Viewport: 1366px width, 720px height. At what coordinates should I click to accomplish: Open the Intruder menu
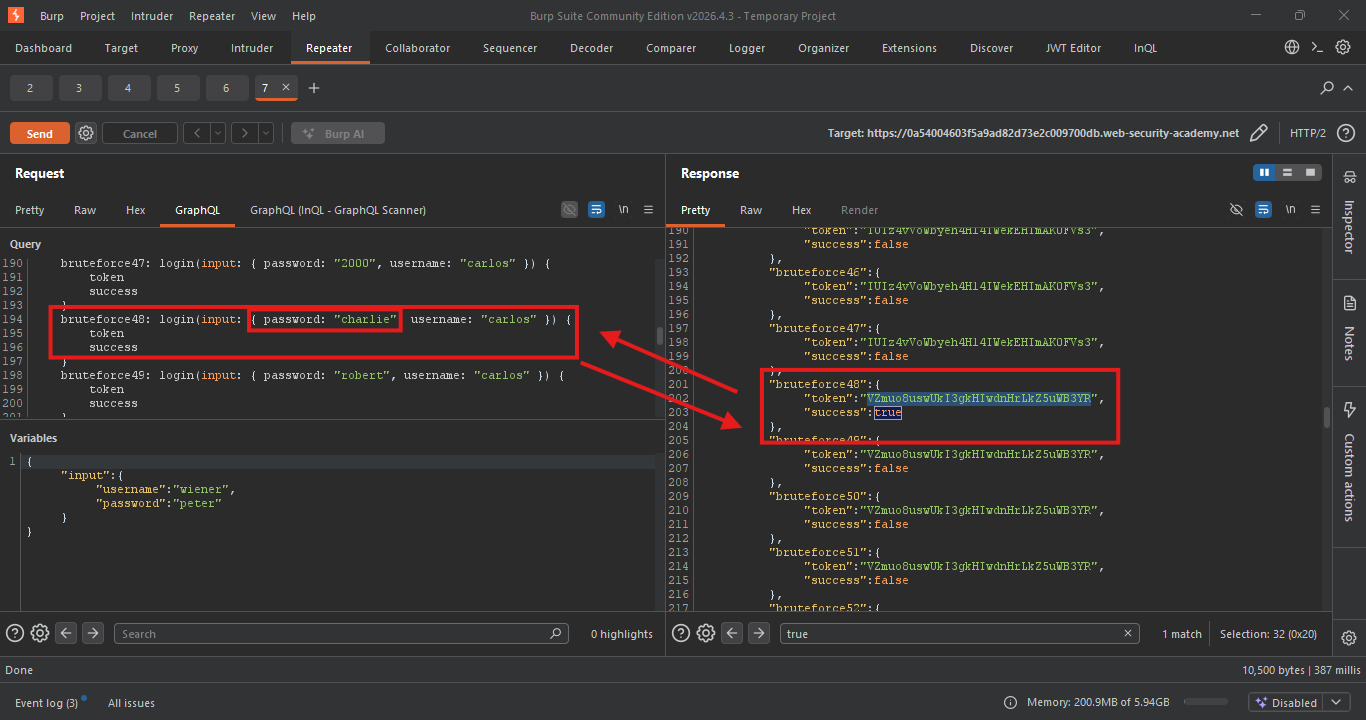(150, 16)
